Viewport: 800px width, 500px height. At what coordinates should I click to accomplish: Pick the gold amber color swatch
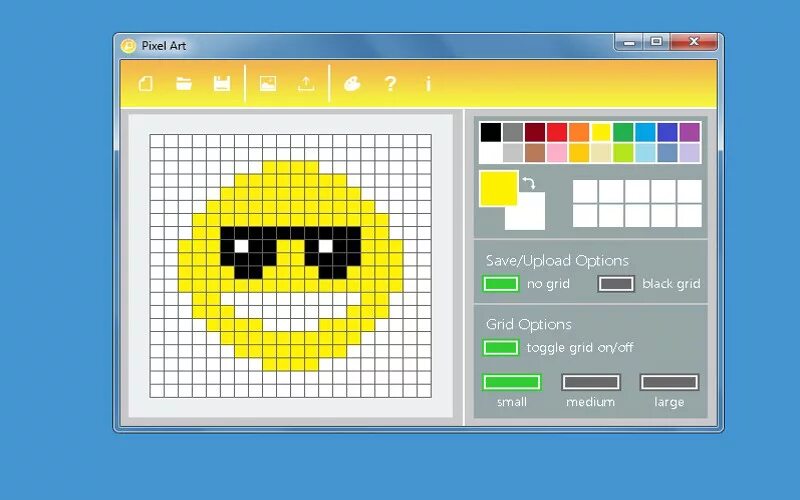point(579,153)
